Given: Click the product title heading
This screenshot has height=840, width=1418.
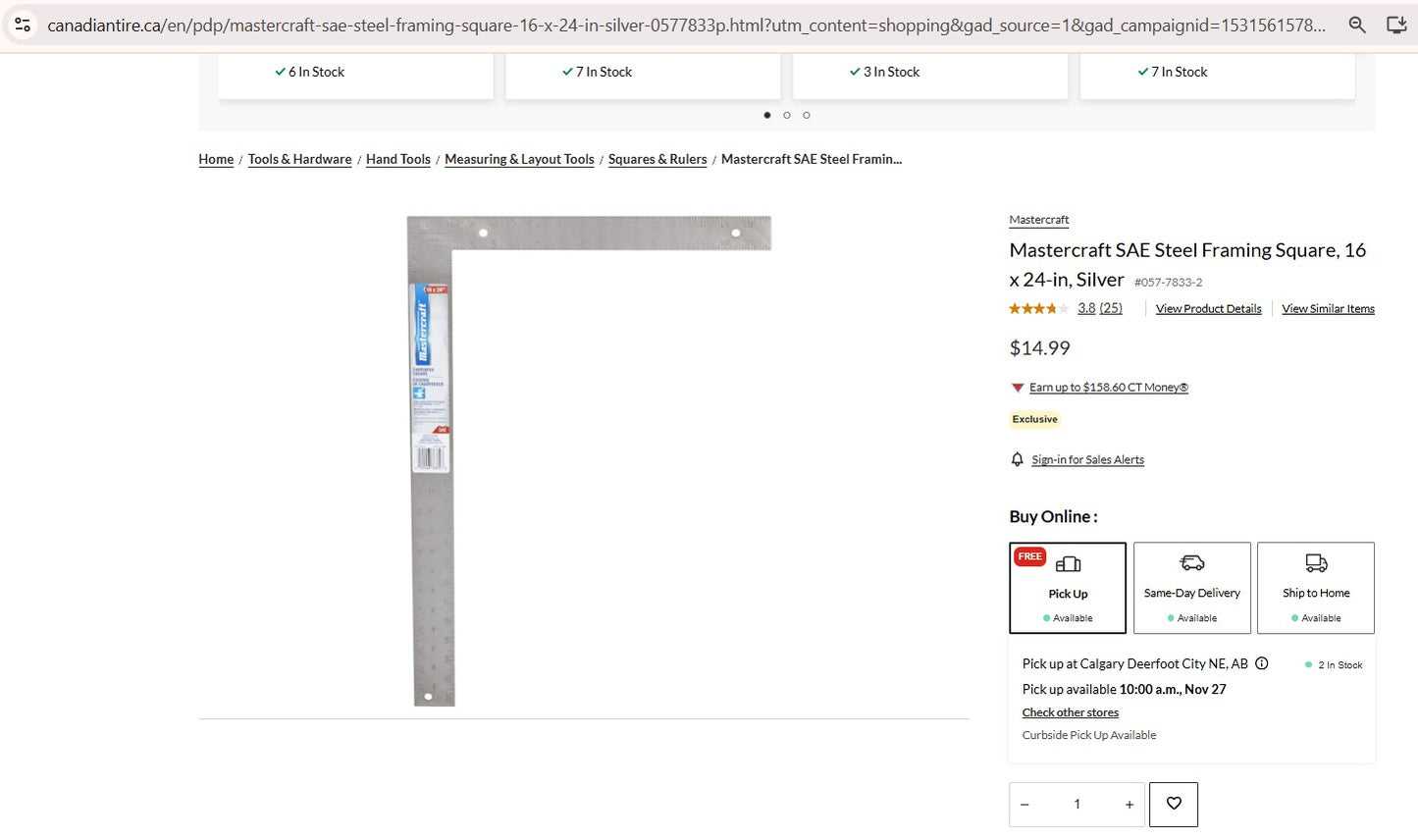Looking at the screenshot, I should [x=1187, y=265].
